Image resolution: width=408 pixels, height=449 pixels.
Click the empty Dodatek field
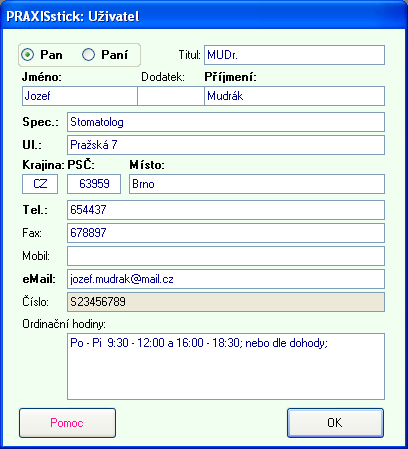click(x=171, y=96)
